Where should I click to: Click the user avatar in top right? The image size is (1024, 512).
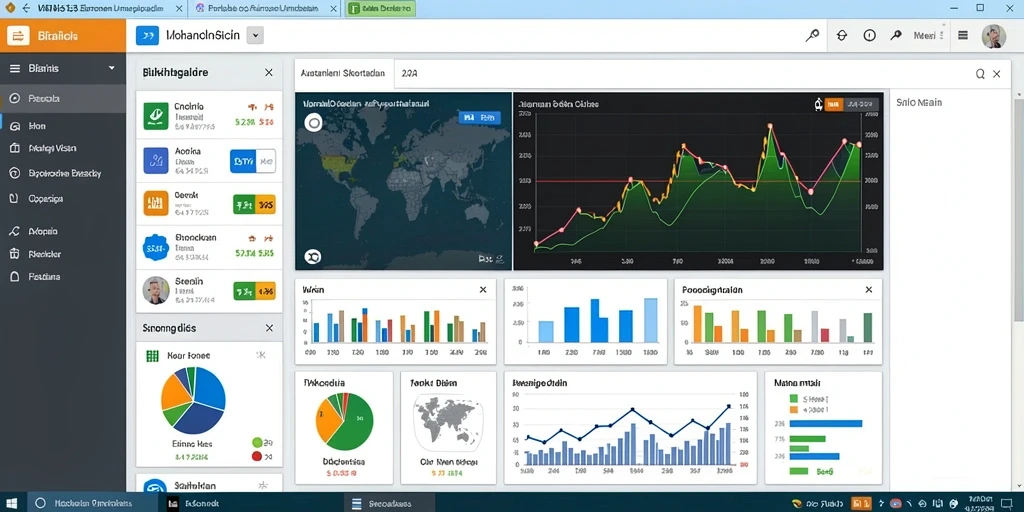pos(994,36)
